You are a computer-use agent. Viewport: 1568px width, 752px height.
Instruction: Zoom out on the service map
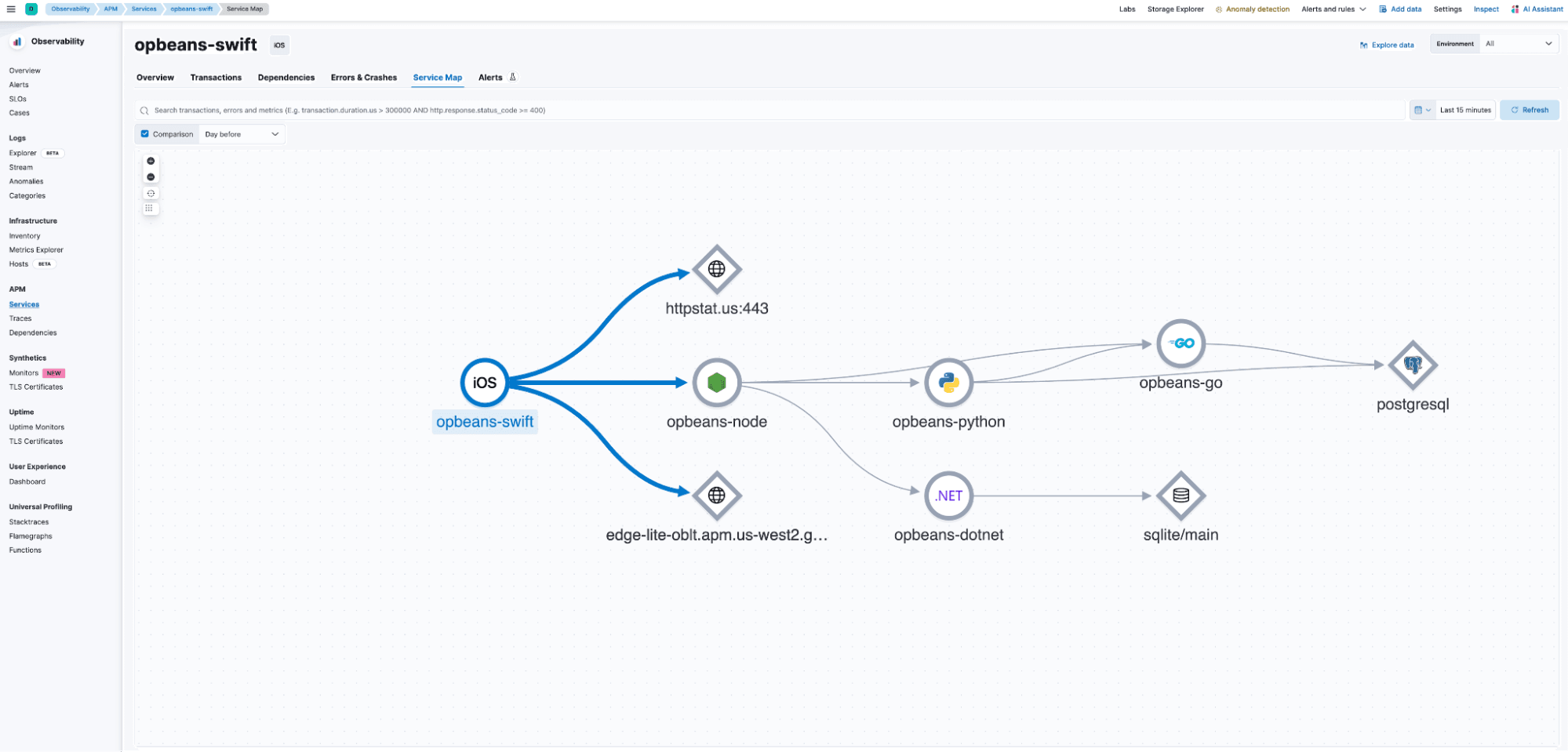coord(151,177)
